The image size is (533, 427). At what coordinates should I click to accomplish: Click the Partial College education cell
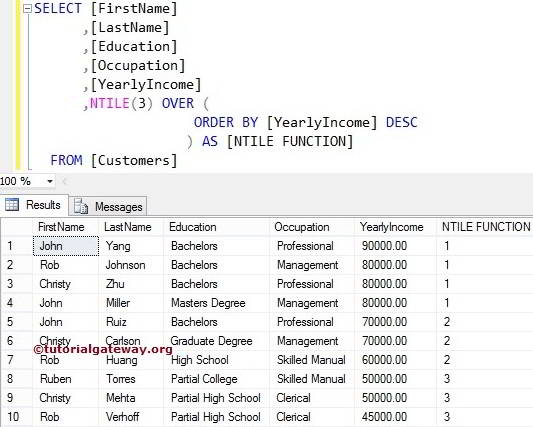(217, 379)
